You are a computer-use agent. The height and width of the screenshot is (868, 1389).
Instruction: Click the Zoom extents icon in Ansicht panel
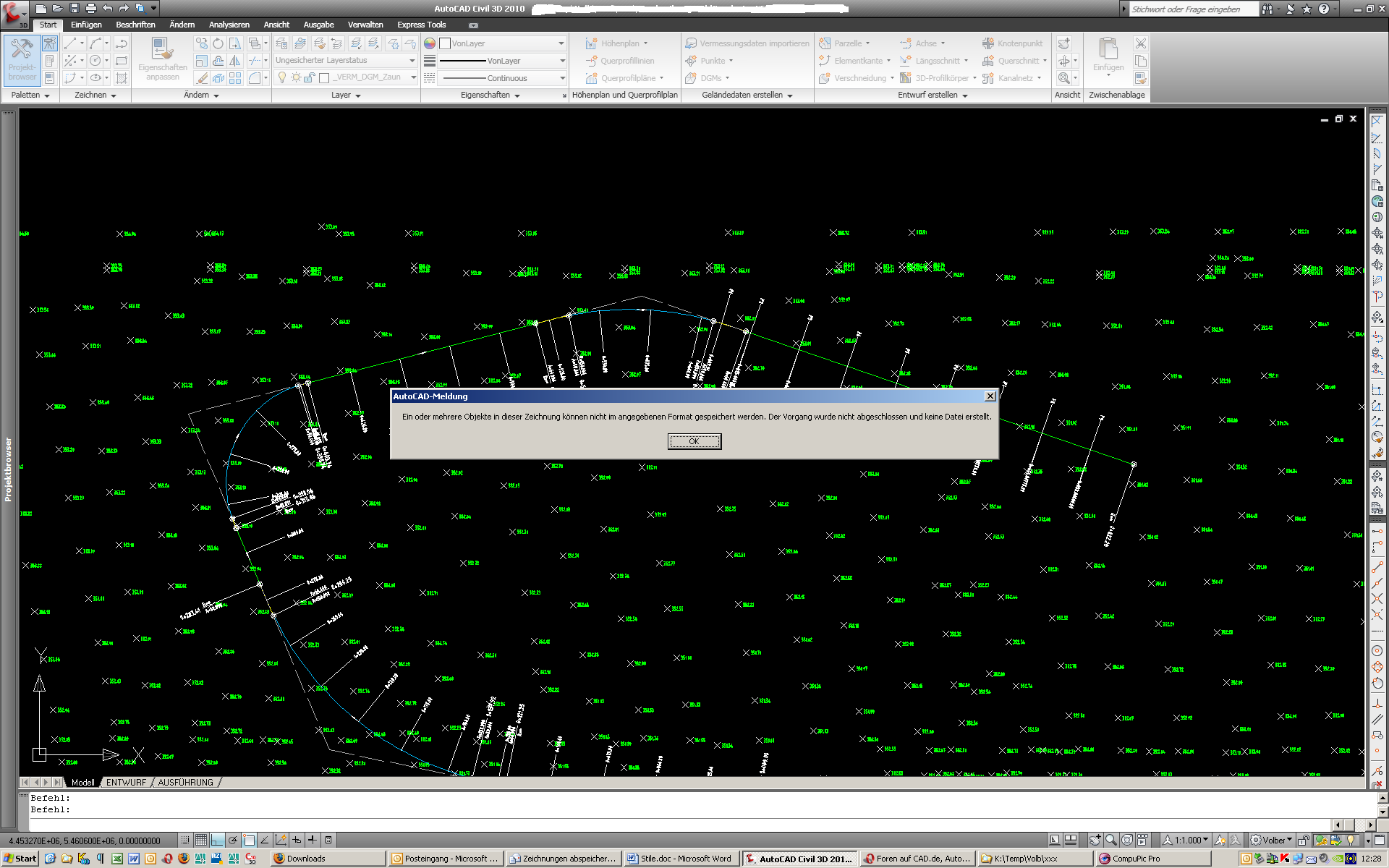pyautogui.click(x=1064, y=77)
